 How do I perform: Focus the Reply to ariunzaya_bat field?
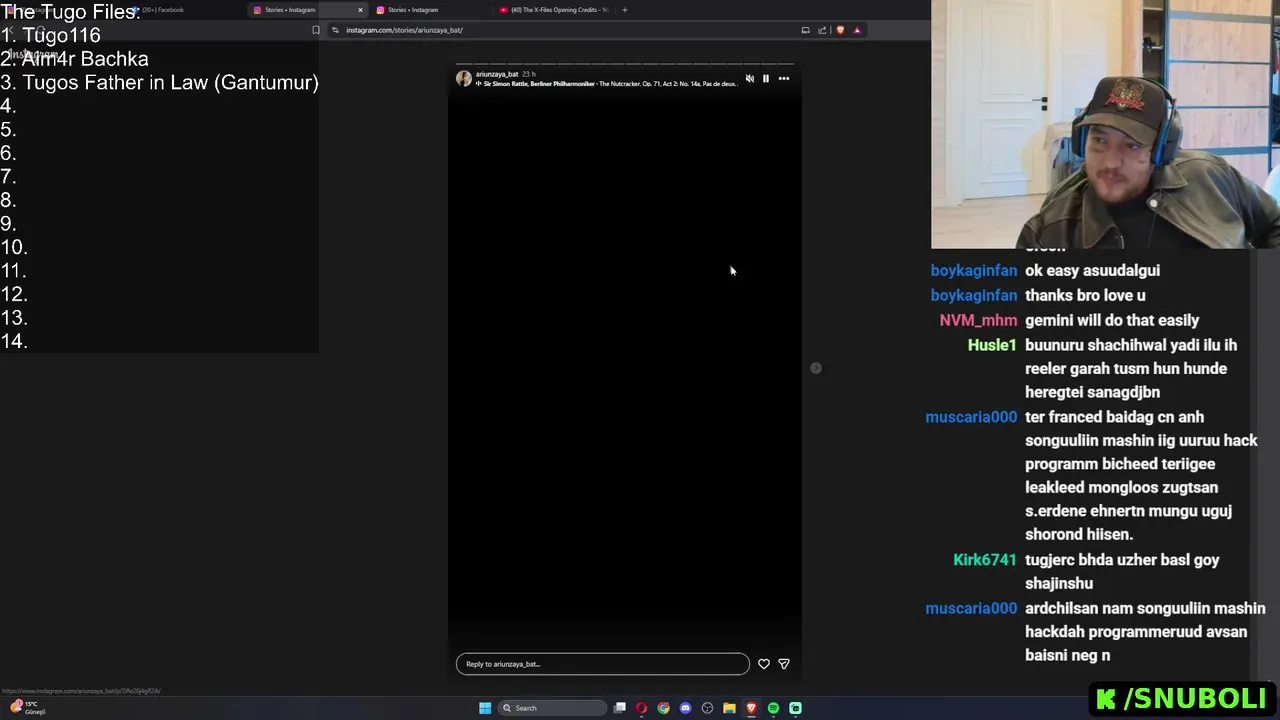tap(602, 664)
